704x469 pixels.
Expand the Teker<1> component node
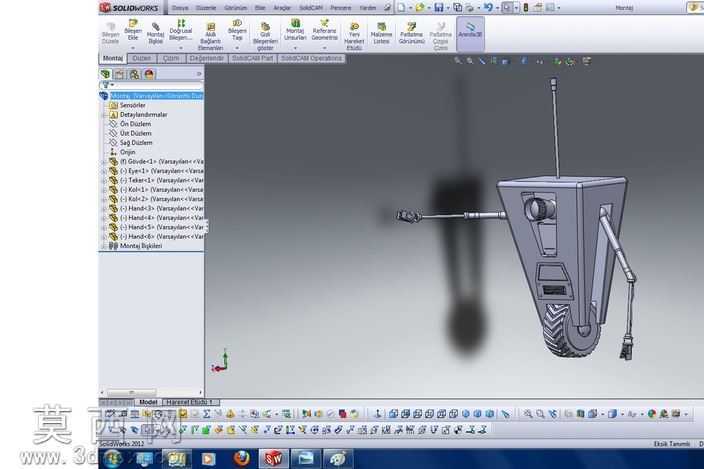(x=104, y=180)
